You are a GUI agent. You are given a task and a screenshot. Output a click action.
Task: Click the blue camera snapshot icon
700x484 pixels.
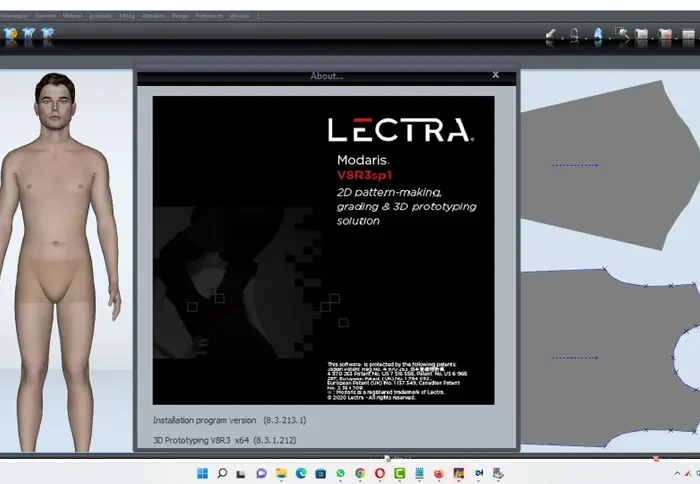(641, 35)
